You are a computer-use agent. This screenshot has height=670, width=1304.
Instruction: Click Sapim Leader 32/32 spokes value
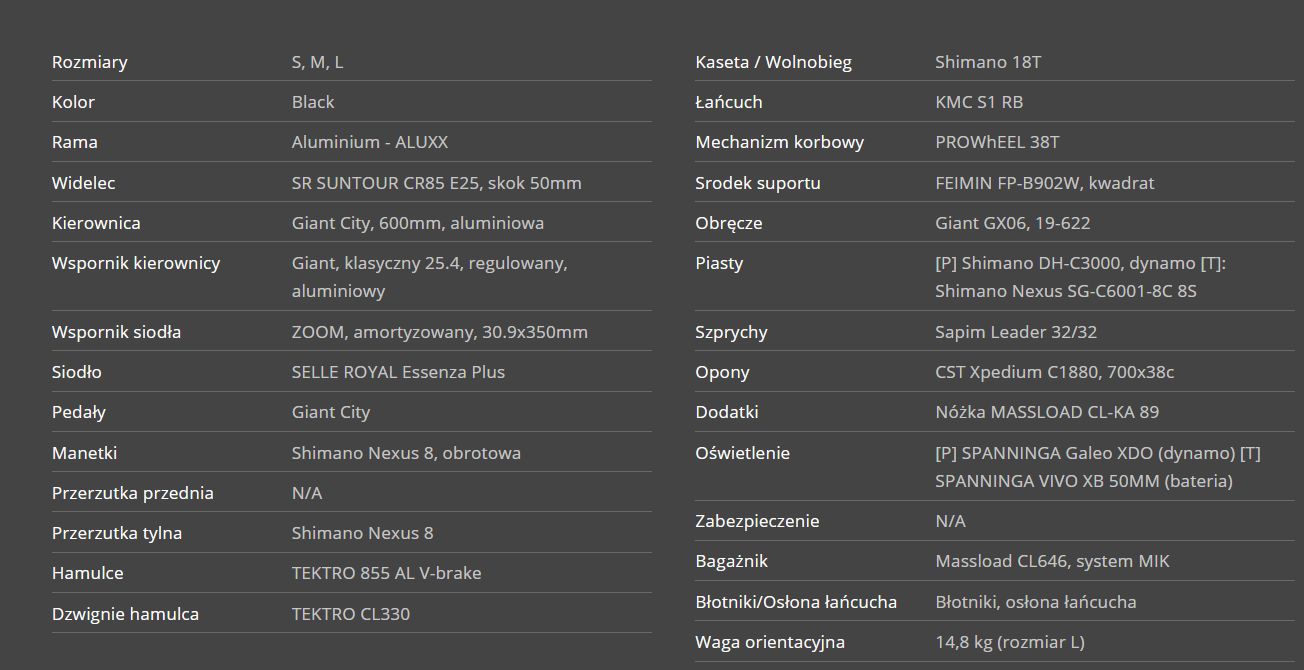point(1016,332)
